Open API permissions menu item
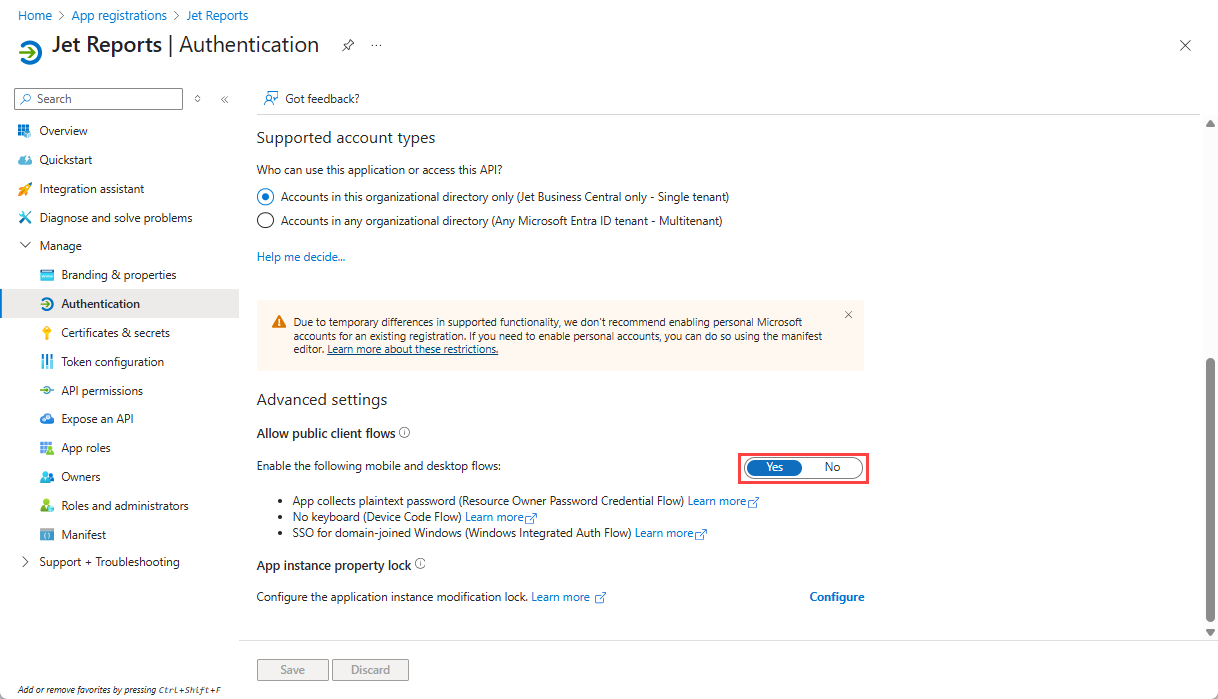This screenshot has width=1218, height=699. pos(102,391)
